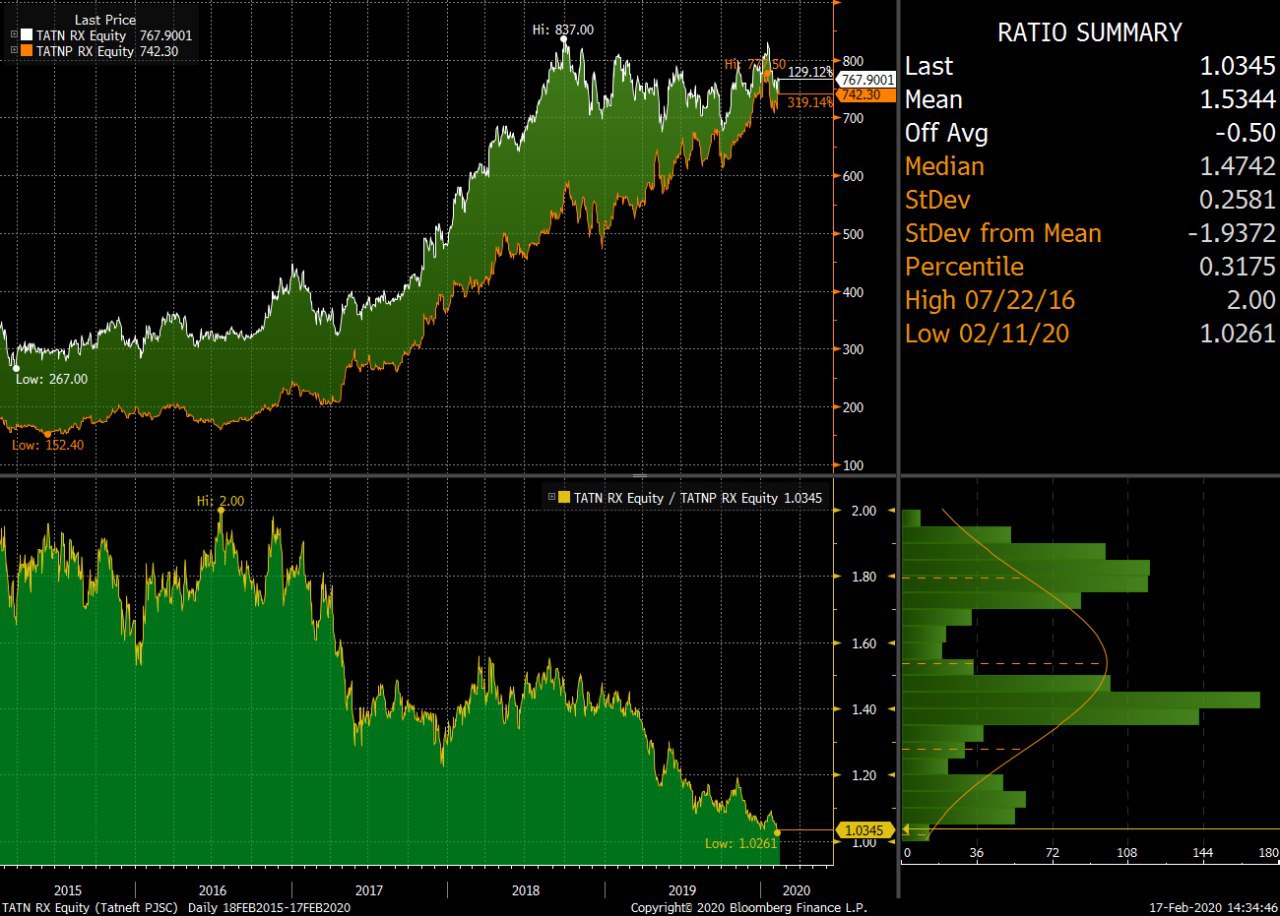1280x916 pixels.
Task: Select the 767.9001 price tag on axis
Action: pyautogui.click(x=866, y=79)
